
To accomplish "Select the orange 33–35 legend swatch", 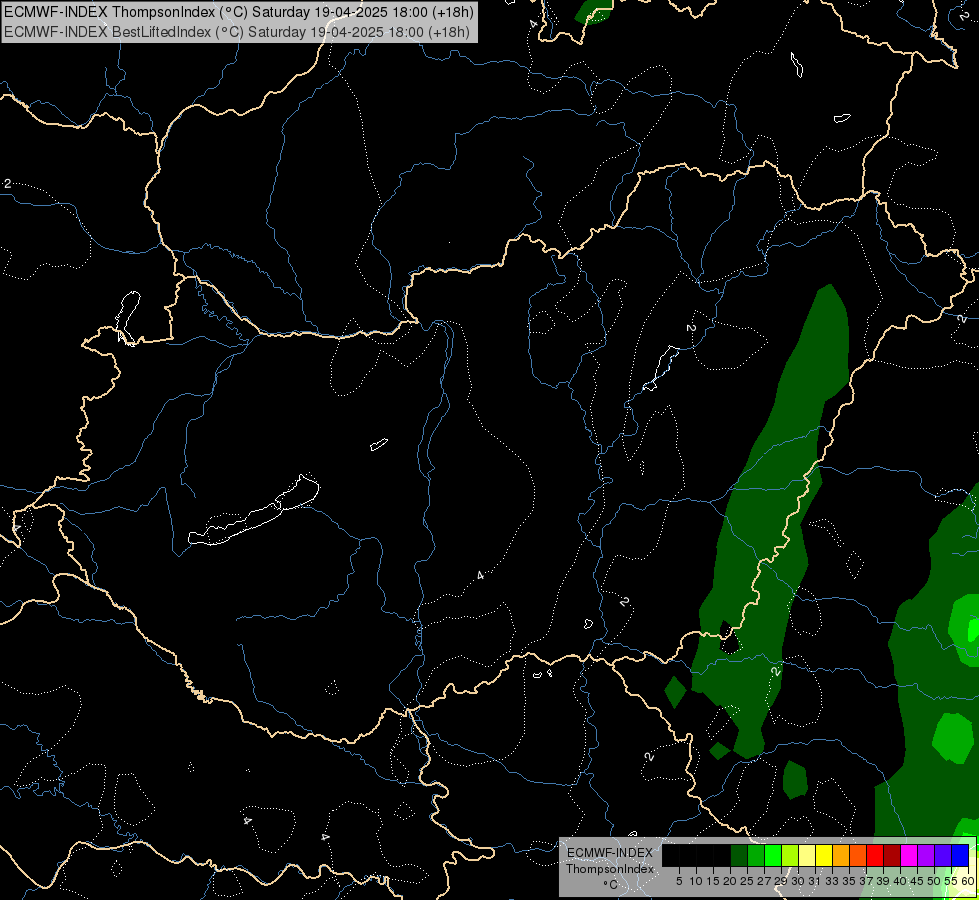I will point(841,855).
